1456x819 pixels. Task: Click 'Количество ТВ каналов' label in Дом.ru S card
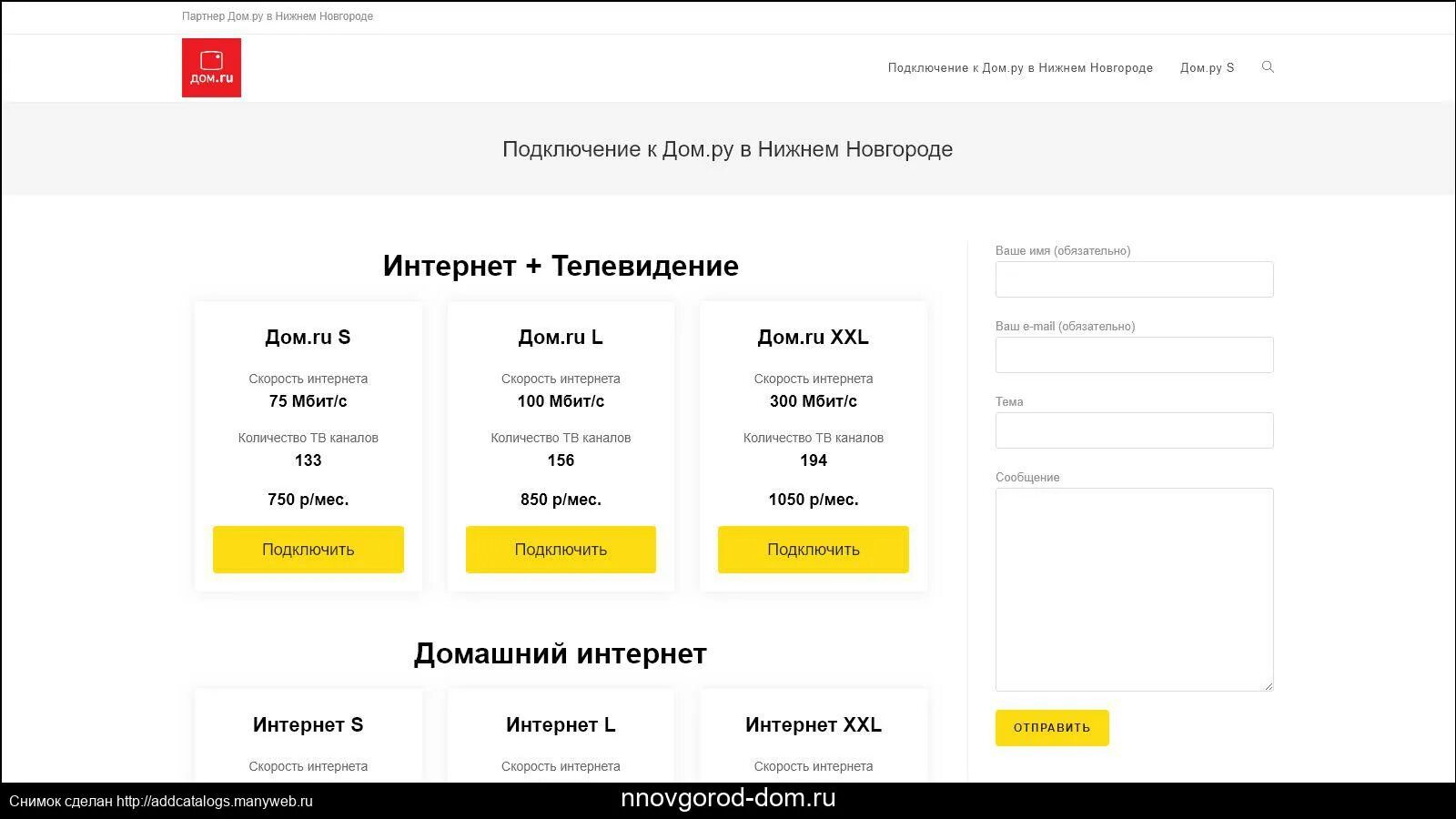click(308, 438)
